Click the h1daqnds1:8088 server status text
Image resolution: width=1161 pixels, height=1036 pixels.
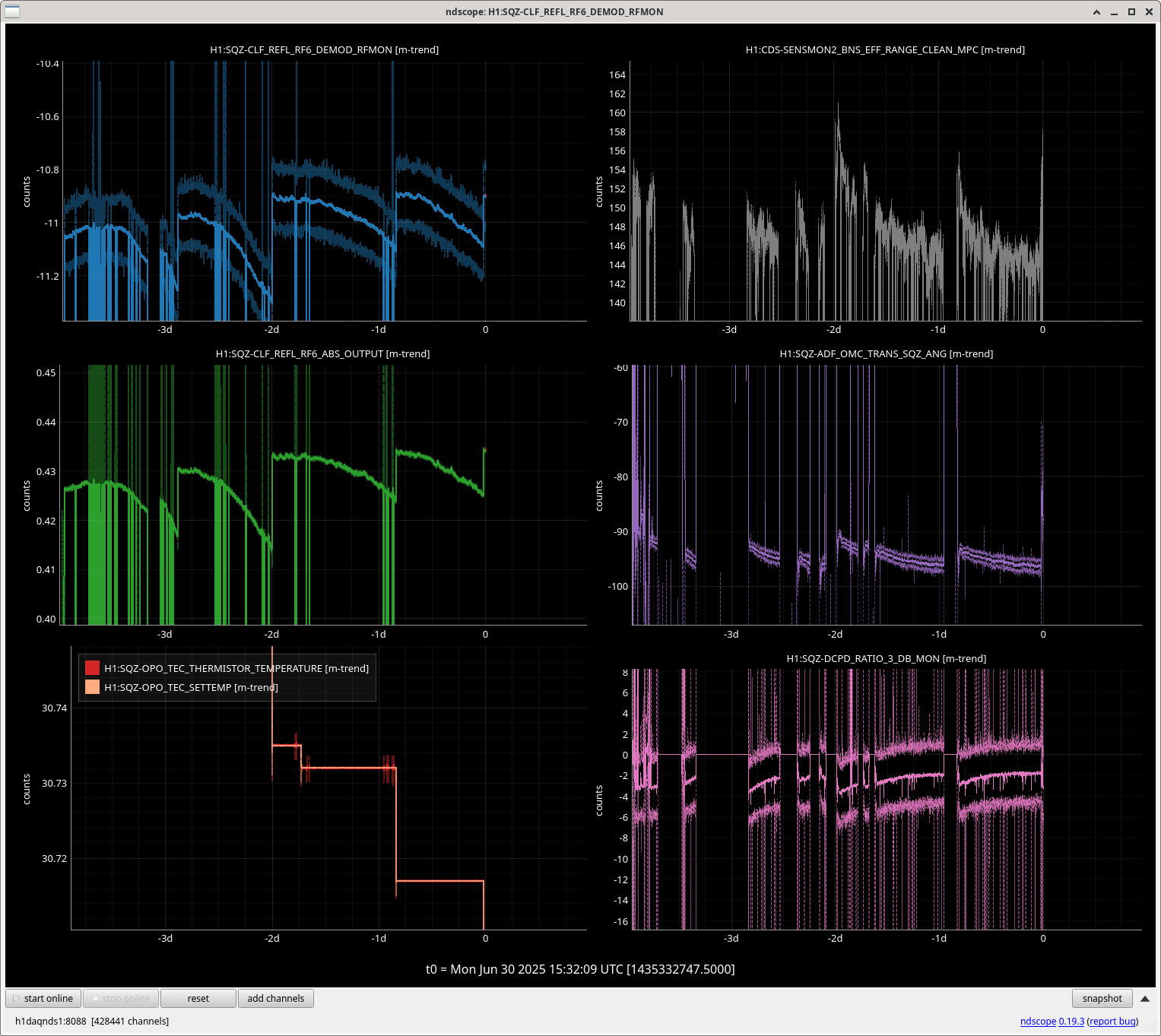click(x=92, y=1021)
